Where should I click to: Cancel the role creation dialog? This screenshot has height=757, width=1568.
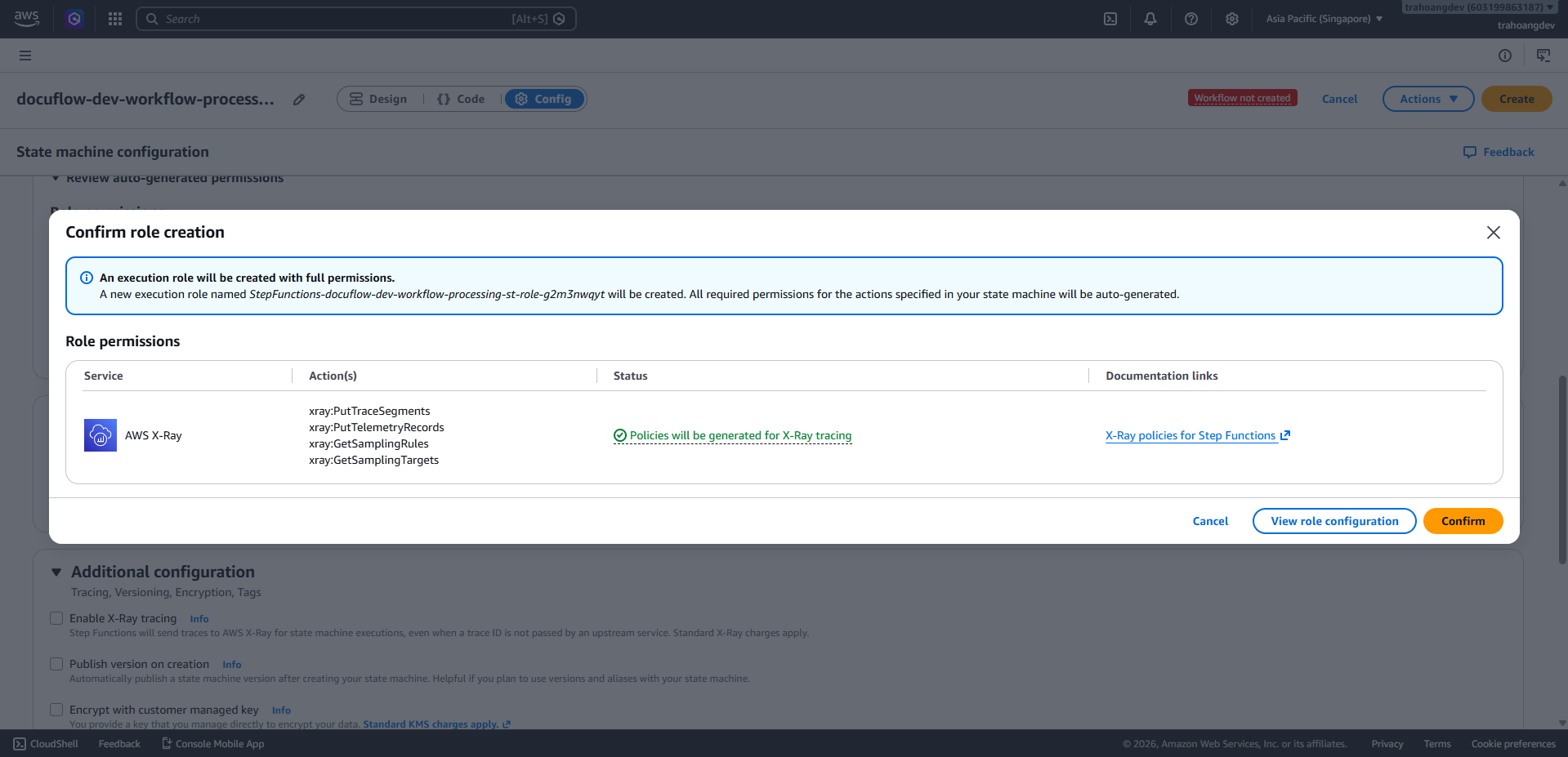point(1210,521)
